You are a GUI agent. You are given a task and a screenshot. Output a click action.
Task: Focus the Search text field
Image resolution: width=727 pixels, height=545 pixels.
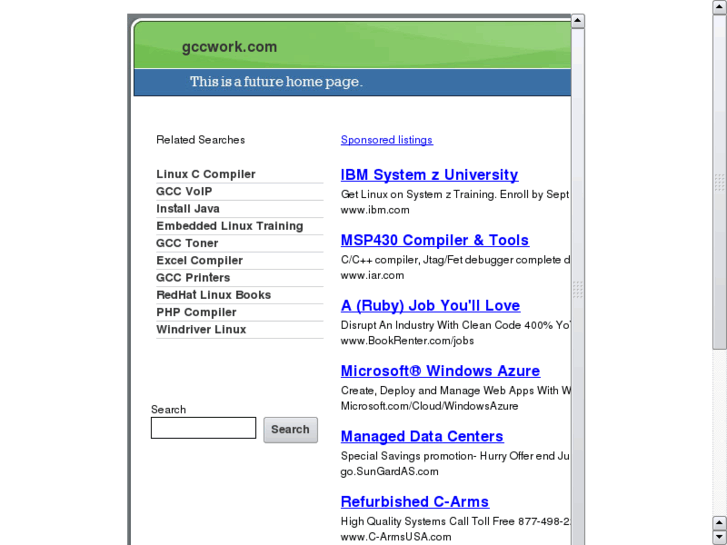pos(203,428)
